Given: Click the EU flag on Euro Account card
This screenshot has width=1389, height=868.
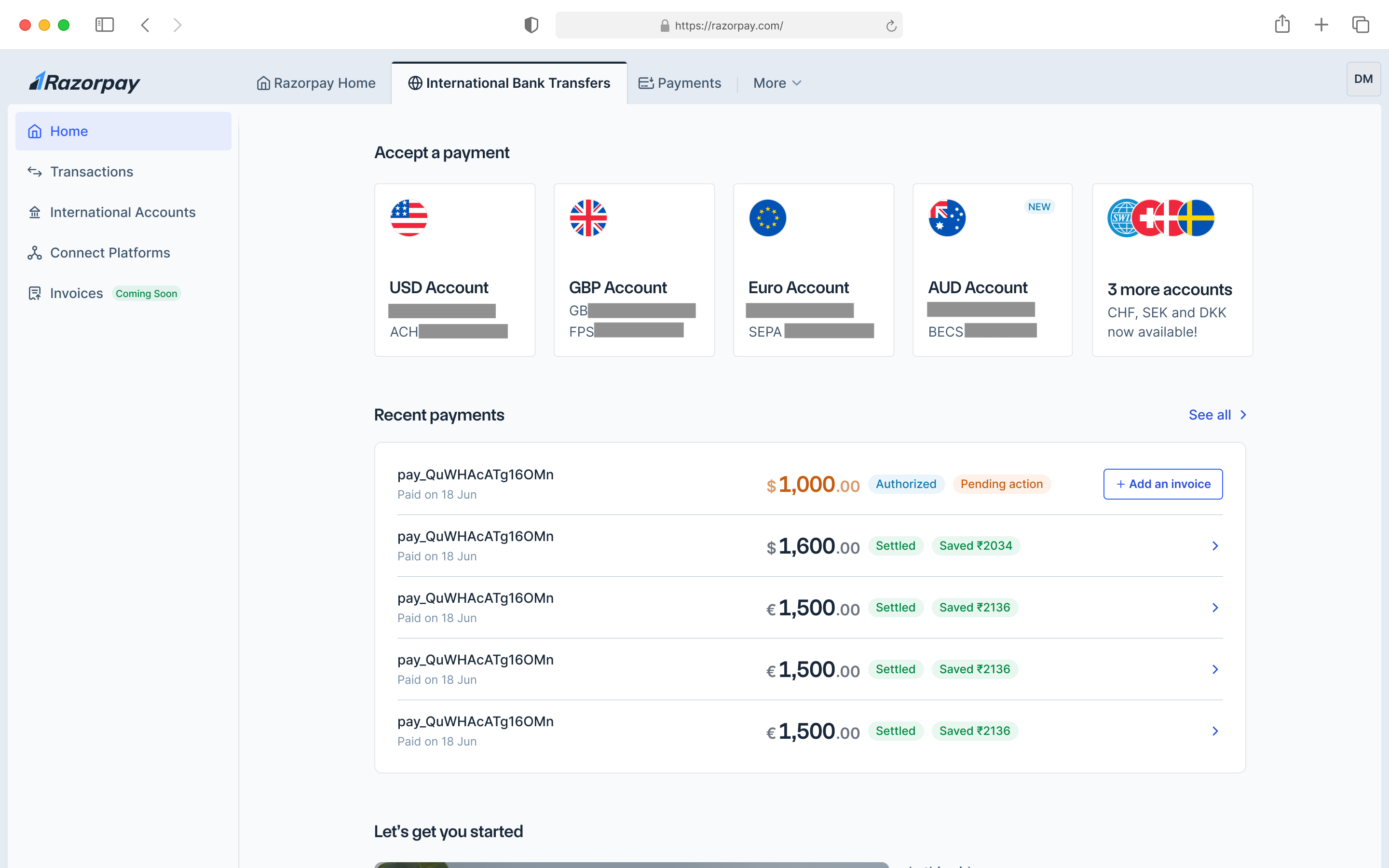Looking at the screenshot, I should [767, 217].
